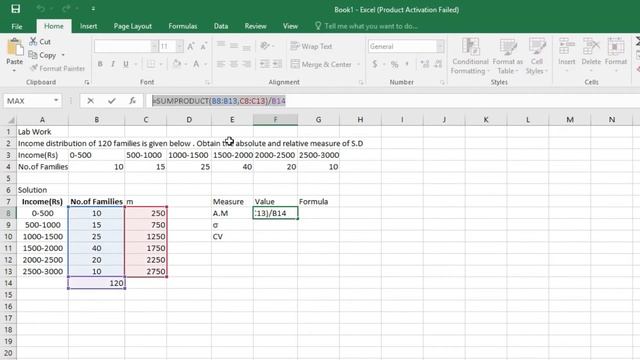Toggle Wrap Text
640x360 pixels.
[311, 46]
